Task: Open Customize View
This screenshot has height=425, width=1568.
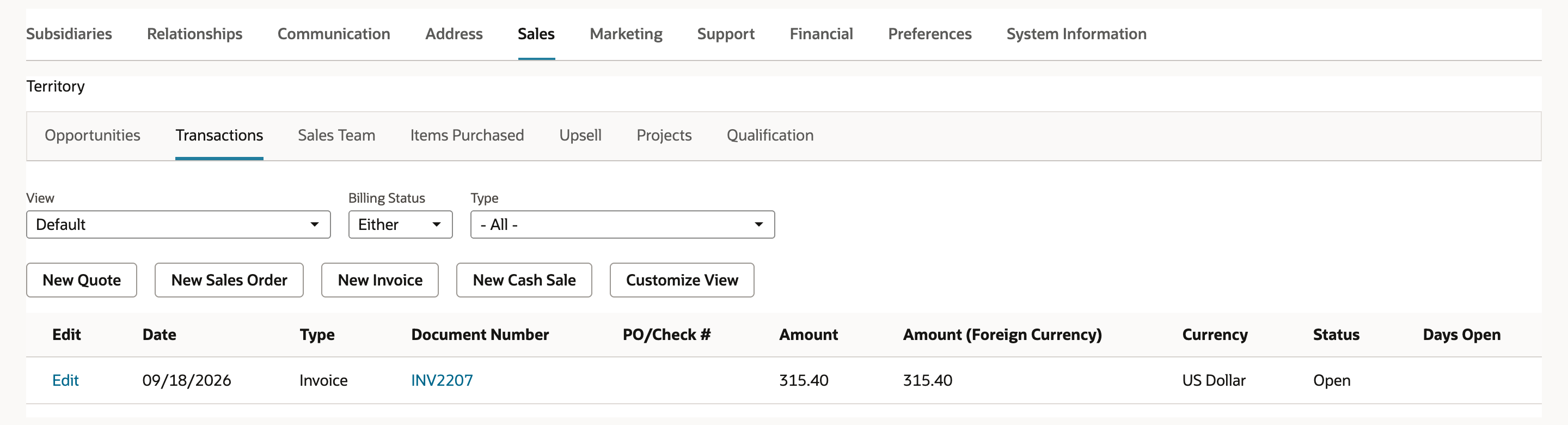Action: pos(682,280)
